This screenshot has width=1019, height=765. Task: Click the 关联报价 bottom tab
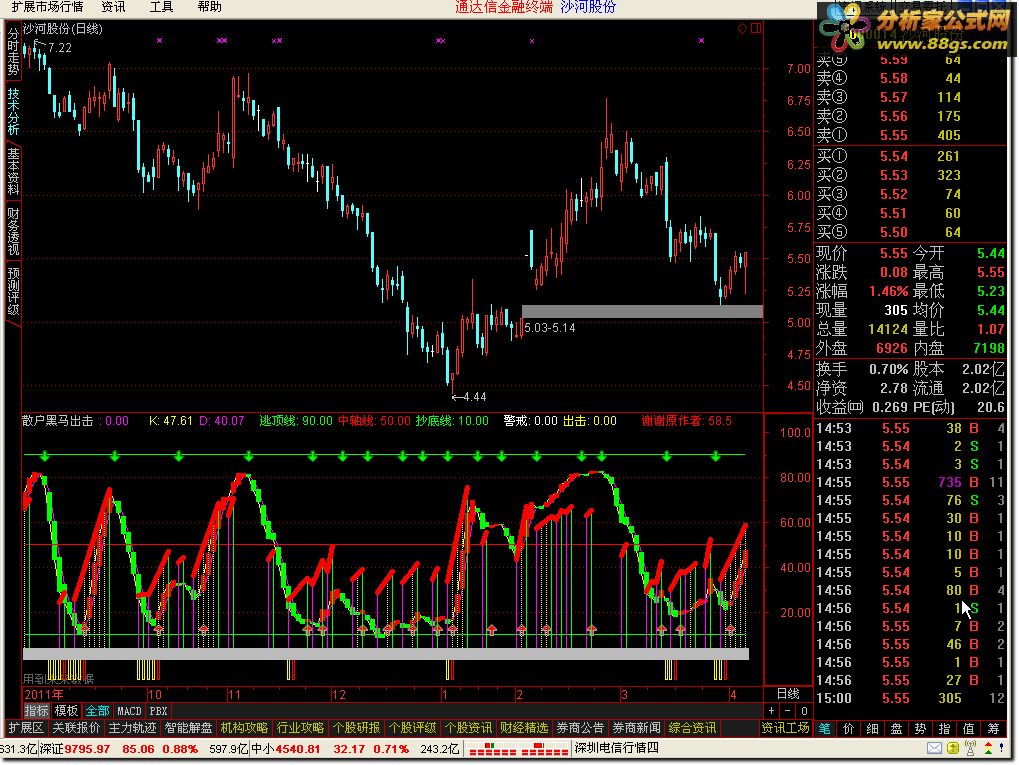click(x=77, y=728)
